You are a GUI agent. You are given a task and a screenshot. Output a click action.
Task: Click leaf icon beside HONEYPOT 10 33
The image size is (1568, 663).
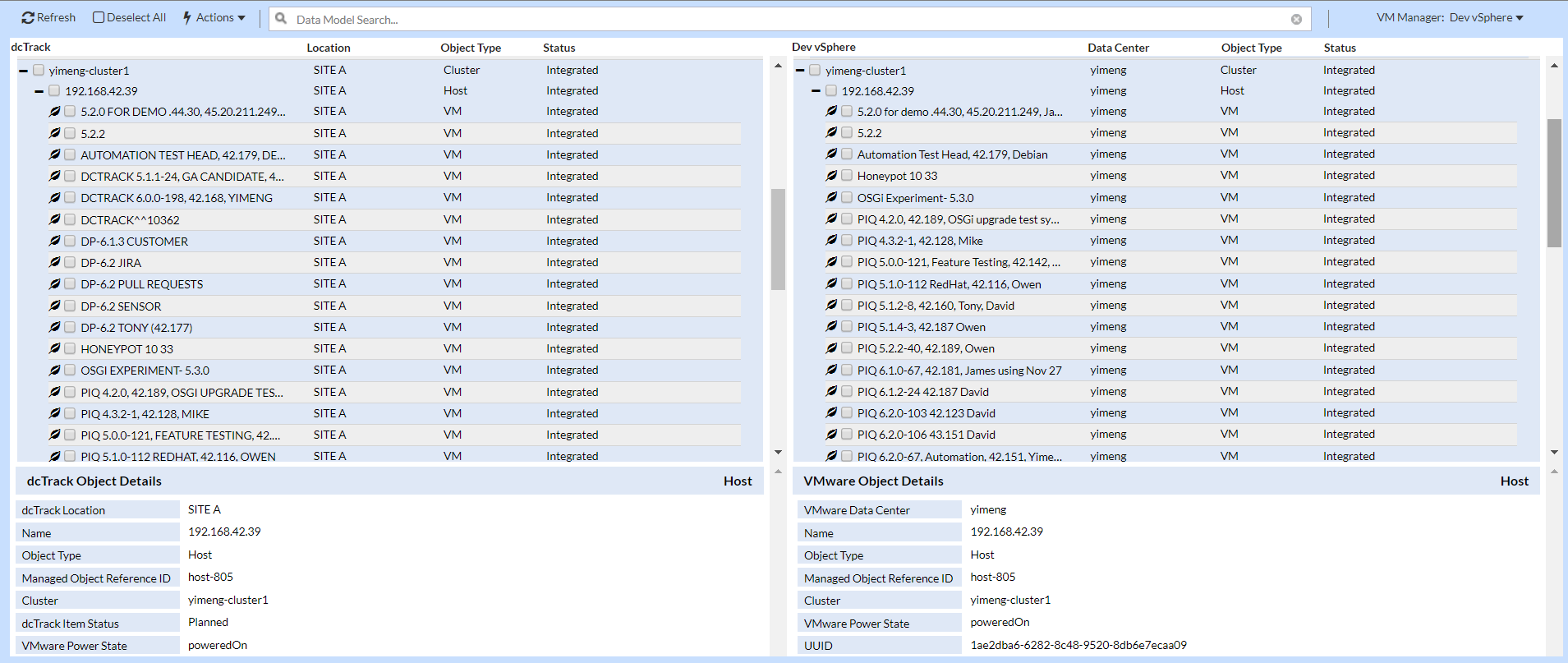point(55,348)
